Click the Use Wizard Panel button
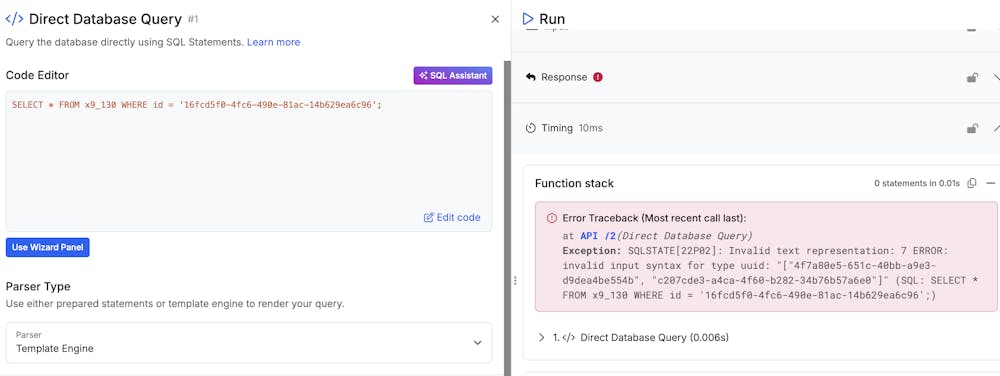Screen dimensions: 1000x376 48,247
